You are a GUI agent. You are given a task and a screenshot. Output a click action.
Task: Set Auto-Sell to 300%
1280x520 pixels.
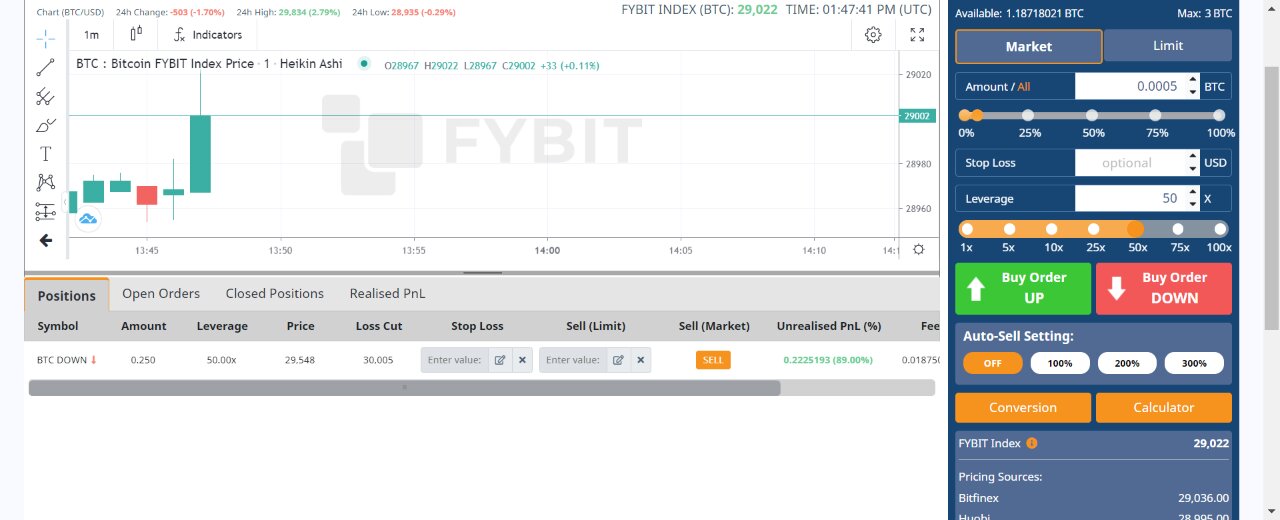pyautogui.click(x=1194, y=363)
